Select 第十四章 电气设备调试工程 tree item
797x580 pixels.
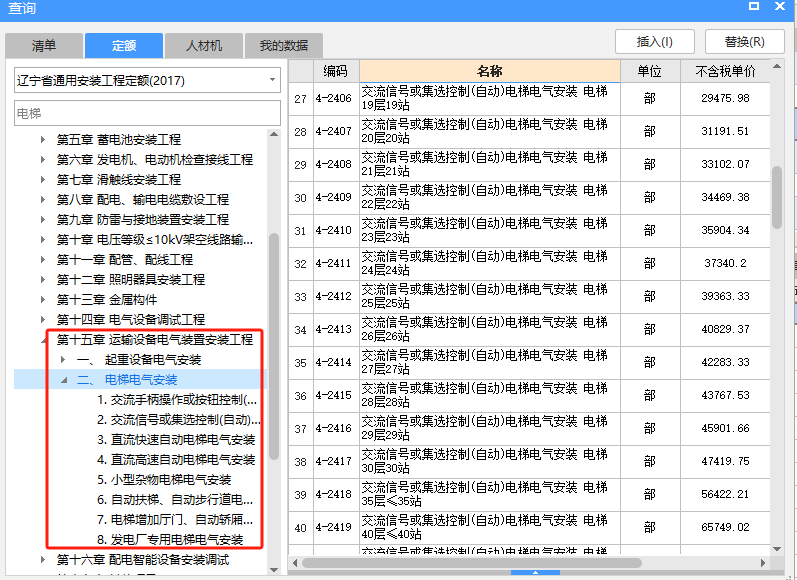(x=131, y=320)
